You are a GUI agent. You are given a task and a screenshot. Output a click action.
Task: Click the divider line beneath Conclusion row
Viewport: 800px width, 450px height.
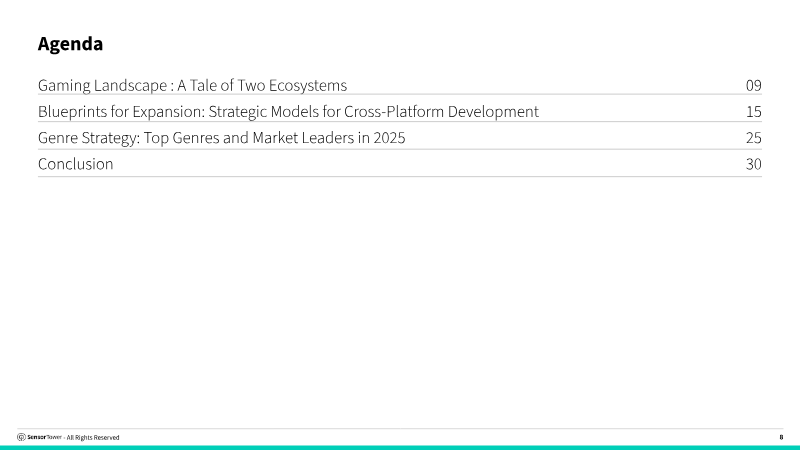(400, 177)
